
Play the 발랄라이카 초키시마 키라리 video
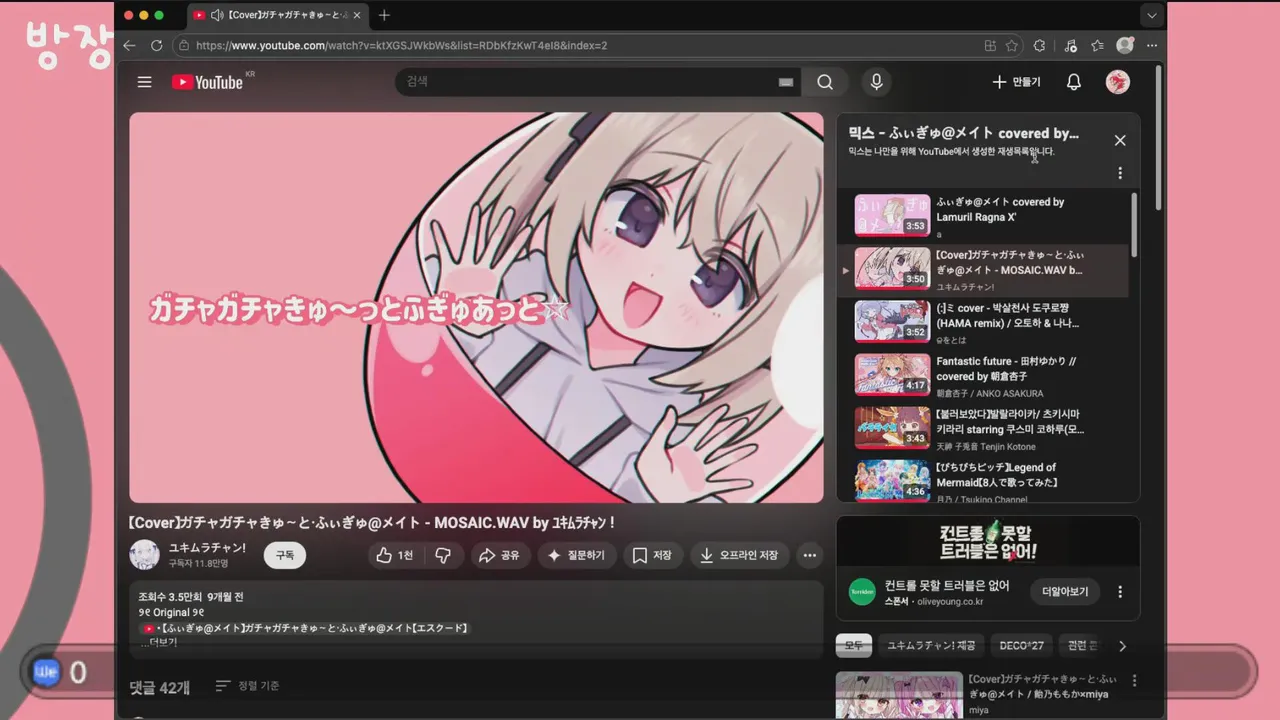tap(983, 428)
